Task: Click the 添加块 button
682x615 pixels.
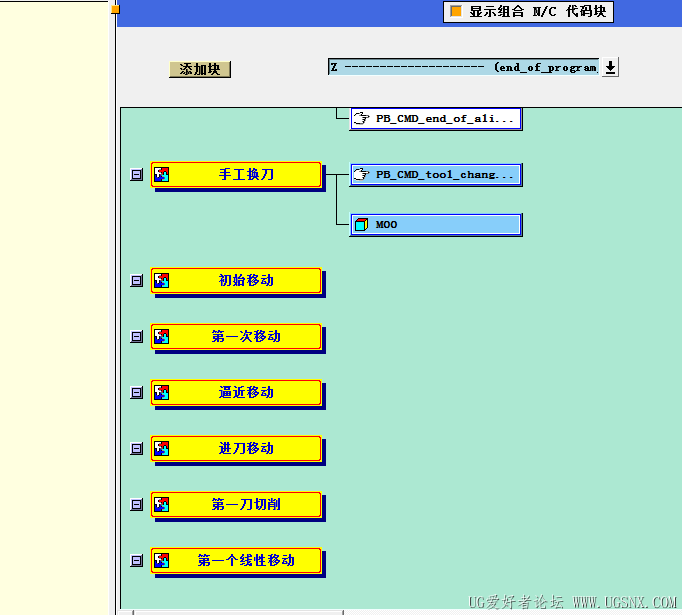Action: click(x=200, y=69)
